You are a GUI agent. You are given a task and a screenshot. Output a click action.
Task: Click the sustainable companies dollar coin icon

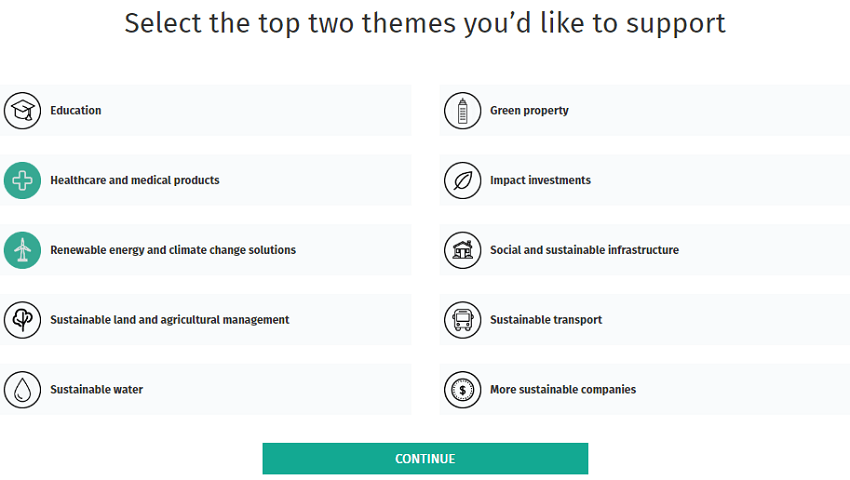pos(462,389)
